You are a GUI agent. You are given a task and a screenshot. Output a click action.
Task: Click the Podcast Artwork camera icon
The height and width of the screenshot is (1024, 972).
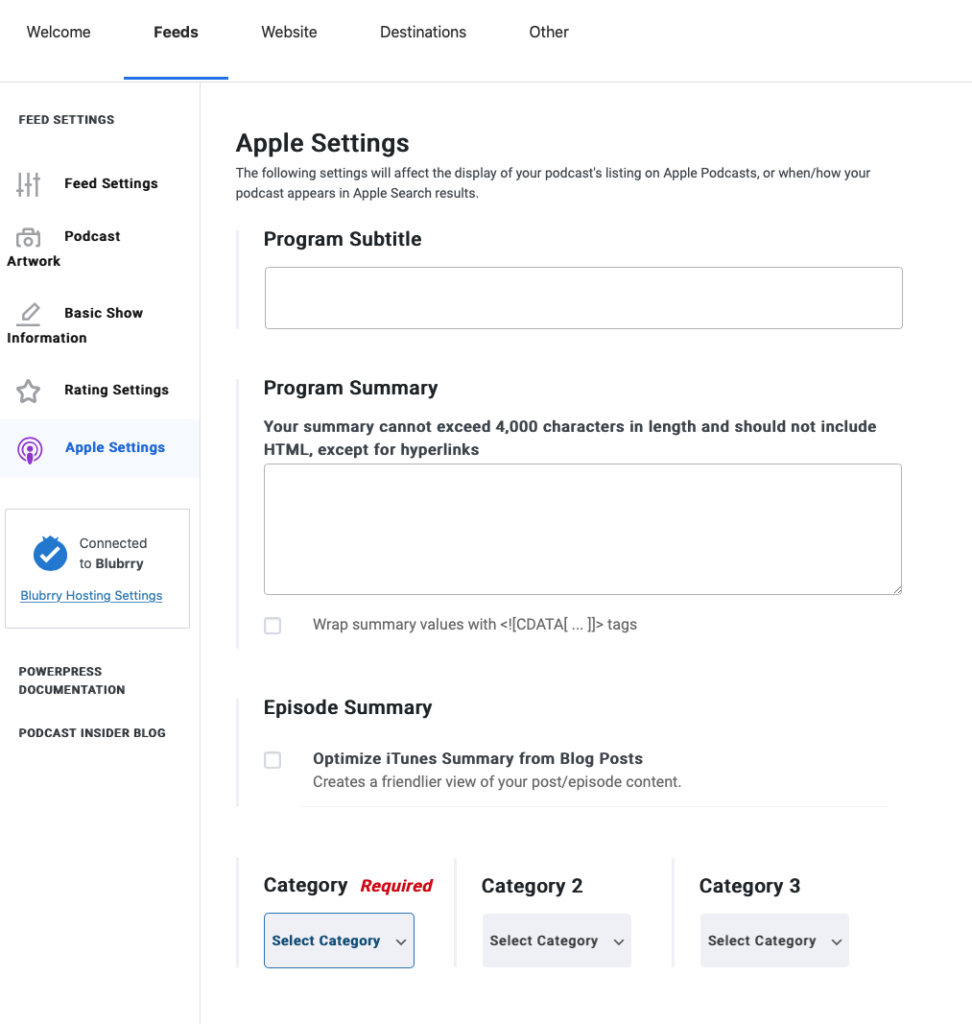pyautogui.click(x=28, y=238)
